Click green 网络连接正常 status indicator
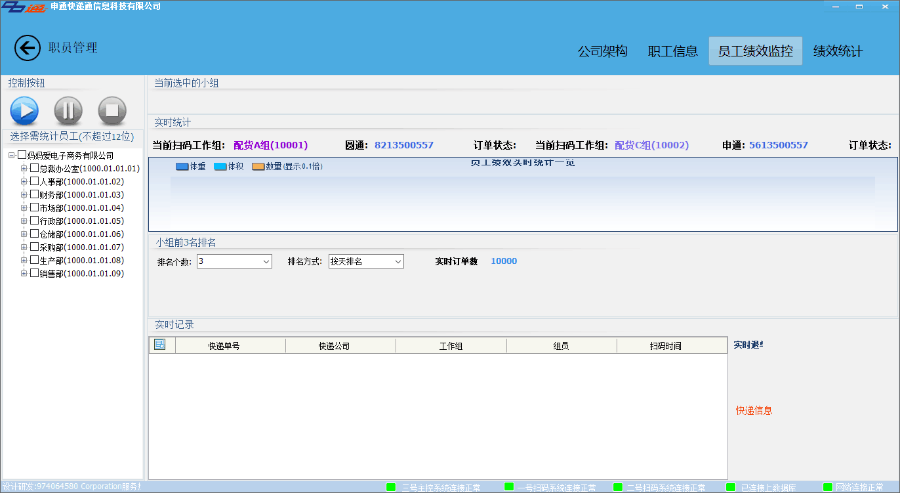 click(x=828, y=487)
